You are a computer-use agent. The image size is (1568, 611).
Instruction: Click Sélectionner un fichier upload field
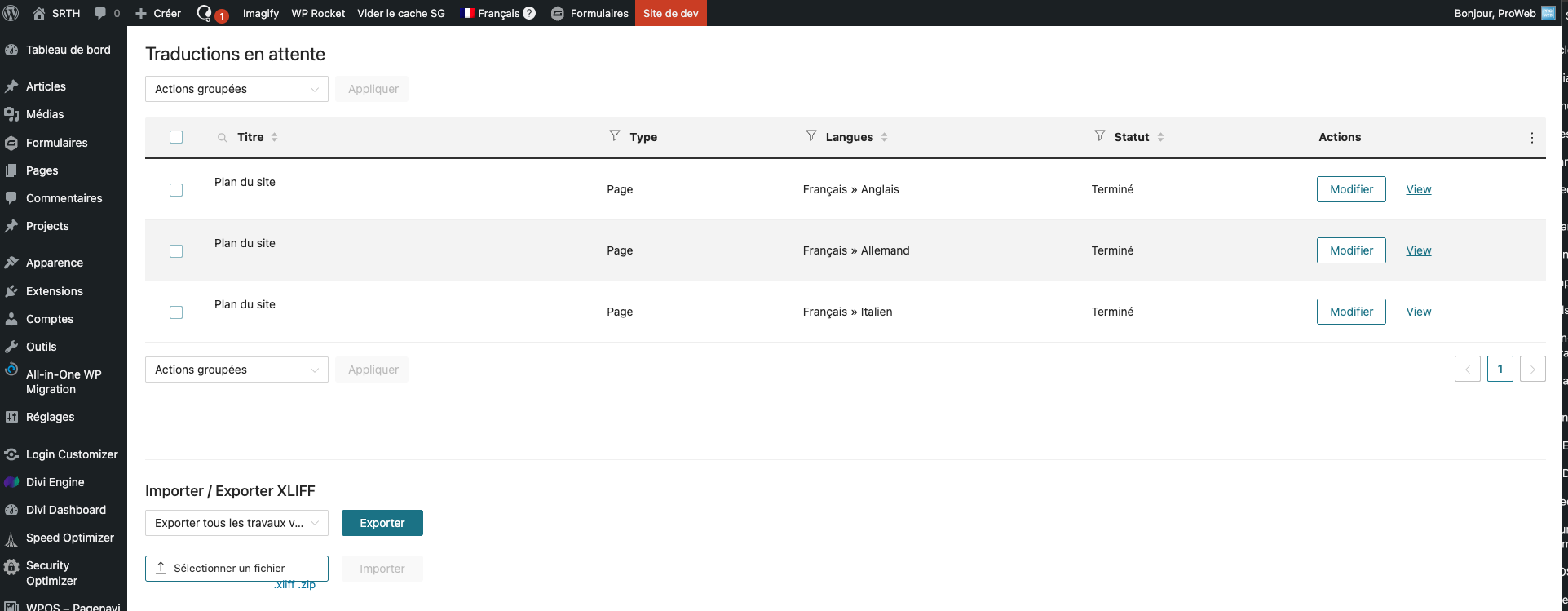(236, 568)
